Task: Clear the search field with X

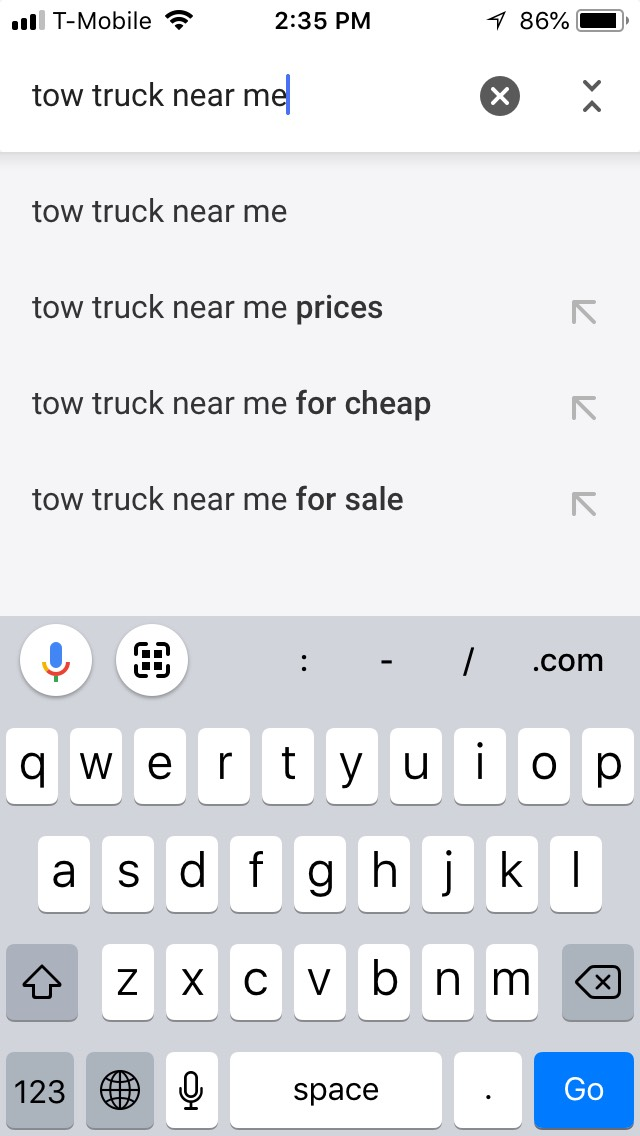Action: pos(500,96)
